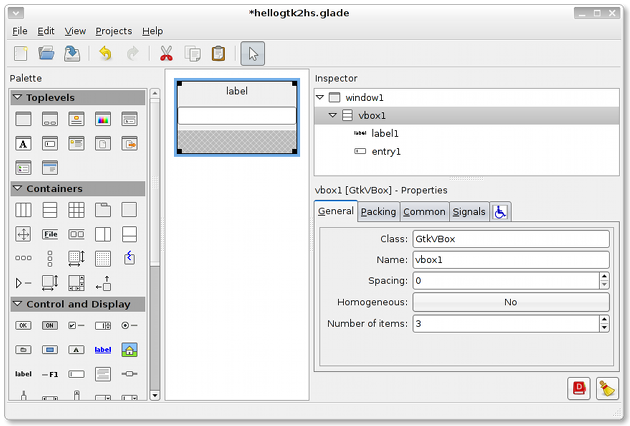
Task: Click the Cut scissors icon in toolbar
Action: [x=166, y=54]
